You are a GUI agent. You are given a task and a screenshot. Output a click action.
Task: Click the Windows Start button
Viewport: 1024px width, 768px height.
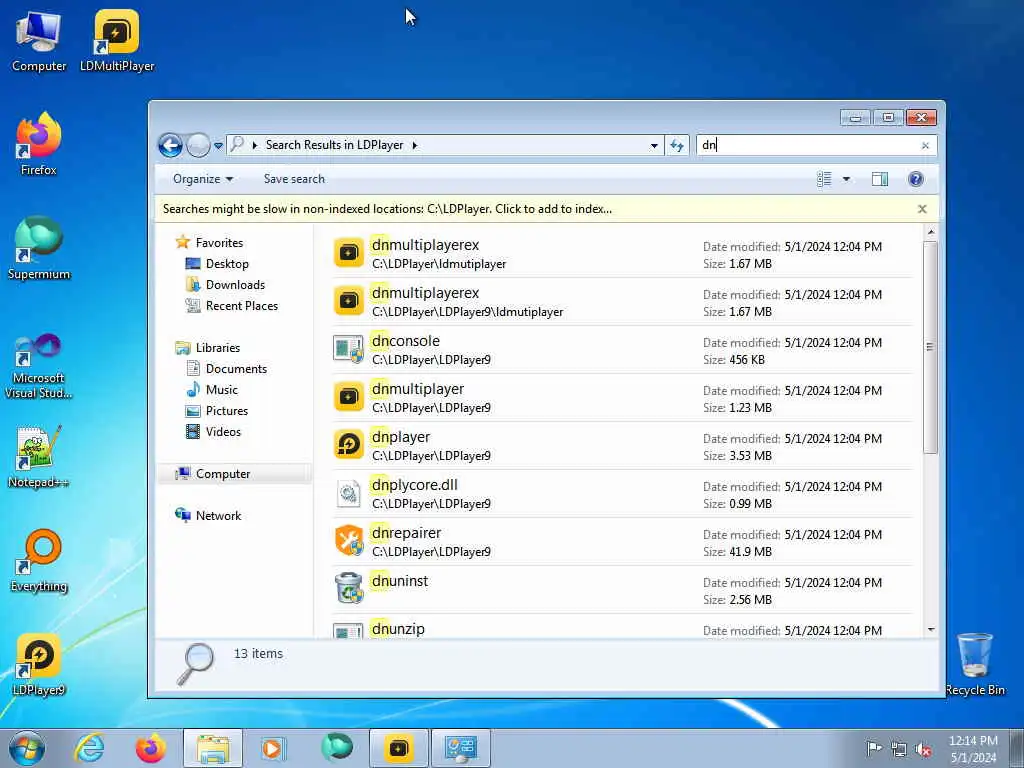(x=27, y=748)
